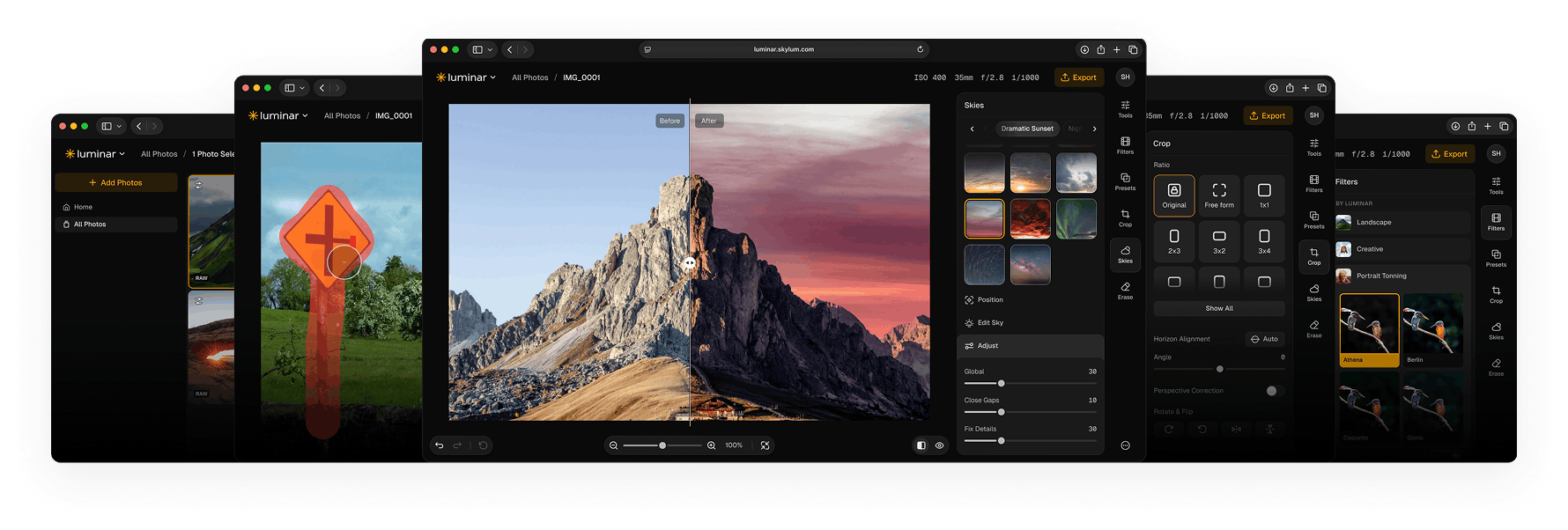This screenshot has width=1568, height=530.
Task: Select the Erase tool in front window sidebar
Action: 1125,291
